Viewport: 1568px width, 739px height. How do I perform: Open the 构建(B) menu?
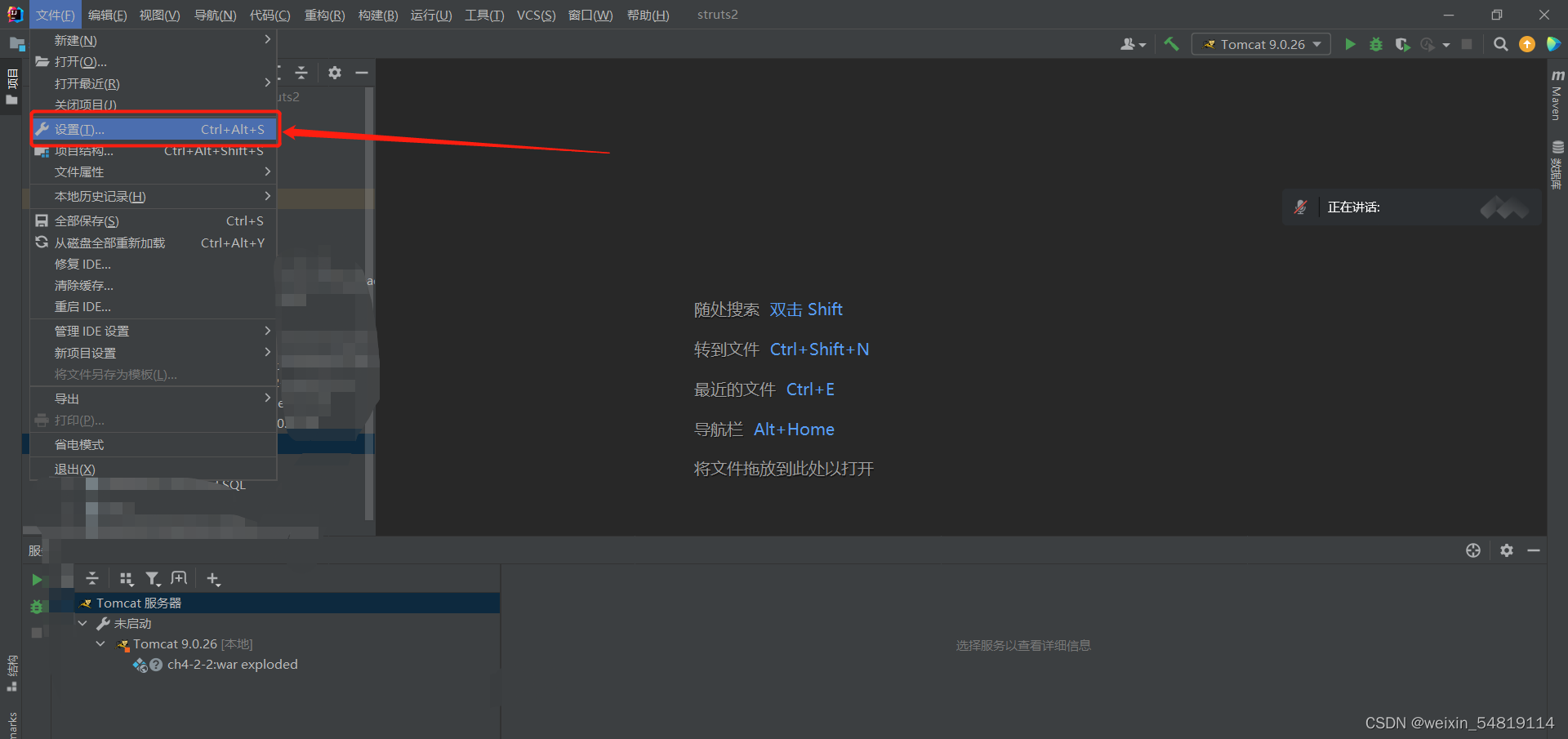pyautogui.click(x=378, y=15)
